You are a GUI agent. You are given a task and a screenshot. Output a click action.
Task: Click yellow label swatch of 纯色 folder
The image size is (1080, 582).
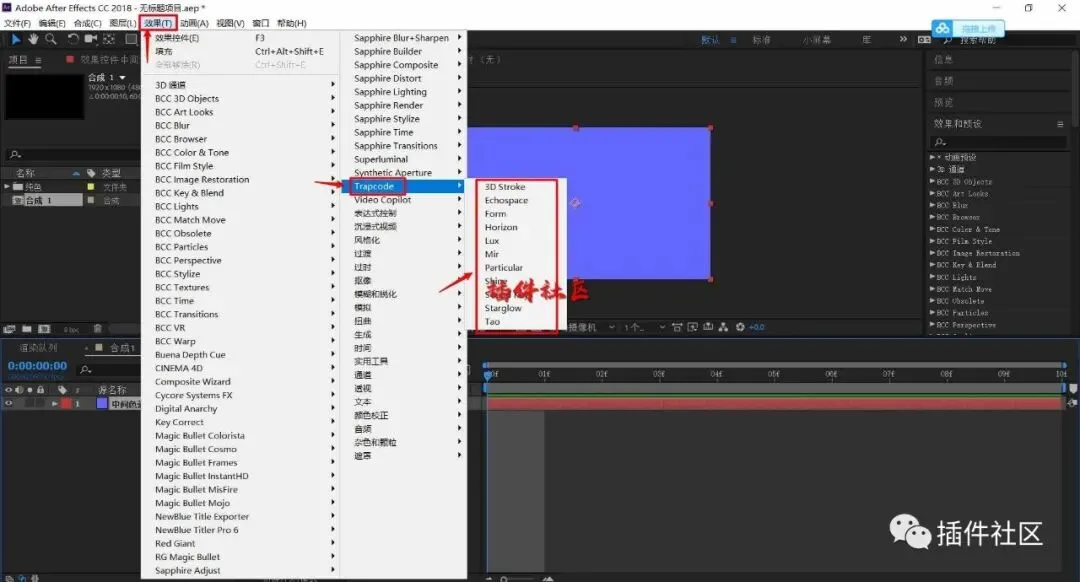click(90, 187)
